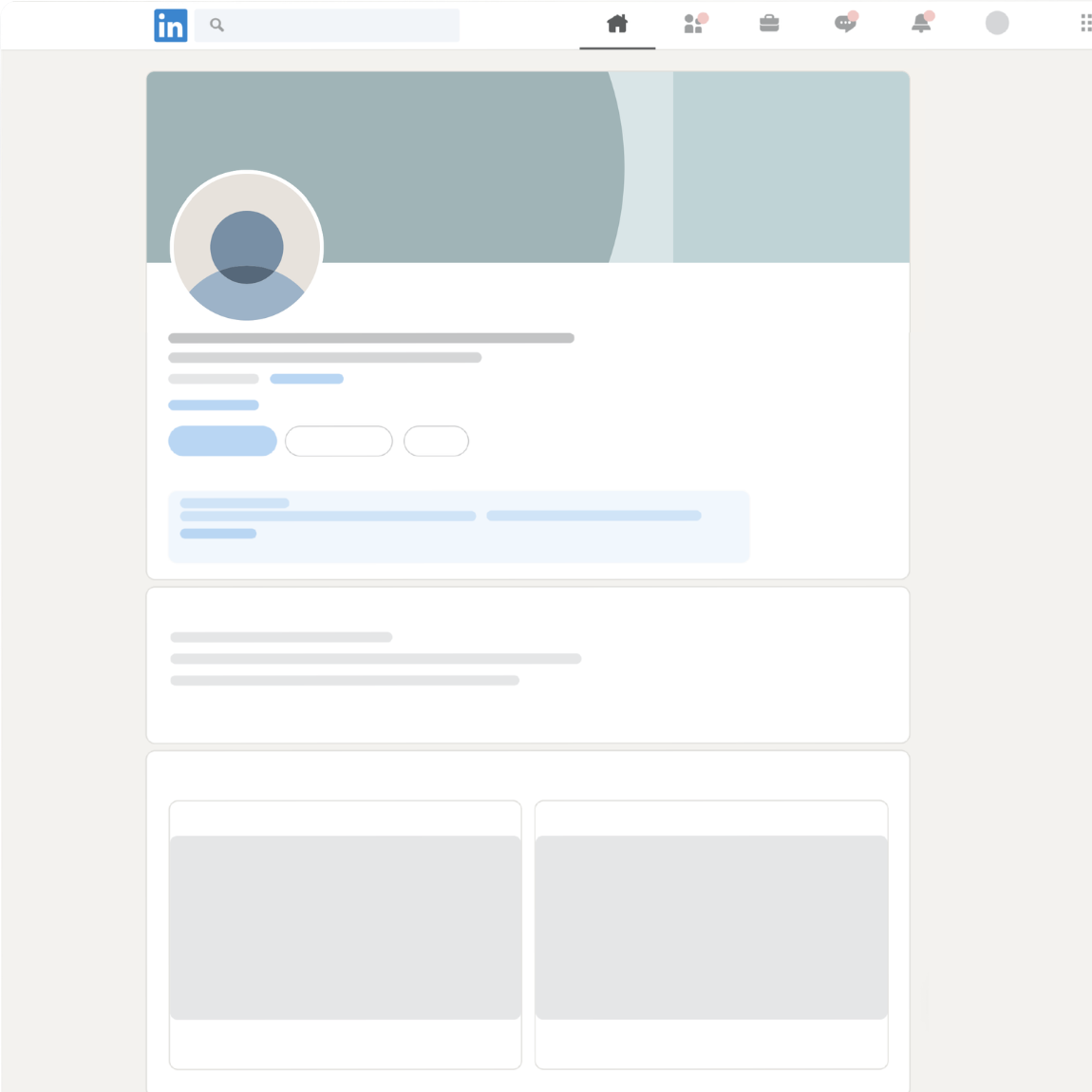
Task: Open the profile avatar menu in navbar
Action: [997, 23]
